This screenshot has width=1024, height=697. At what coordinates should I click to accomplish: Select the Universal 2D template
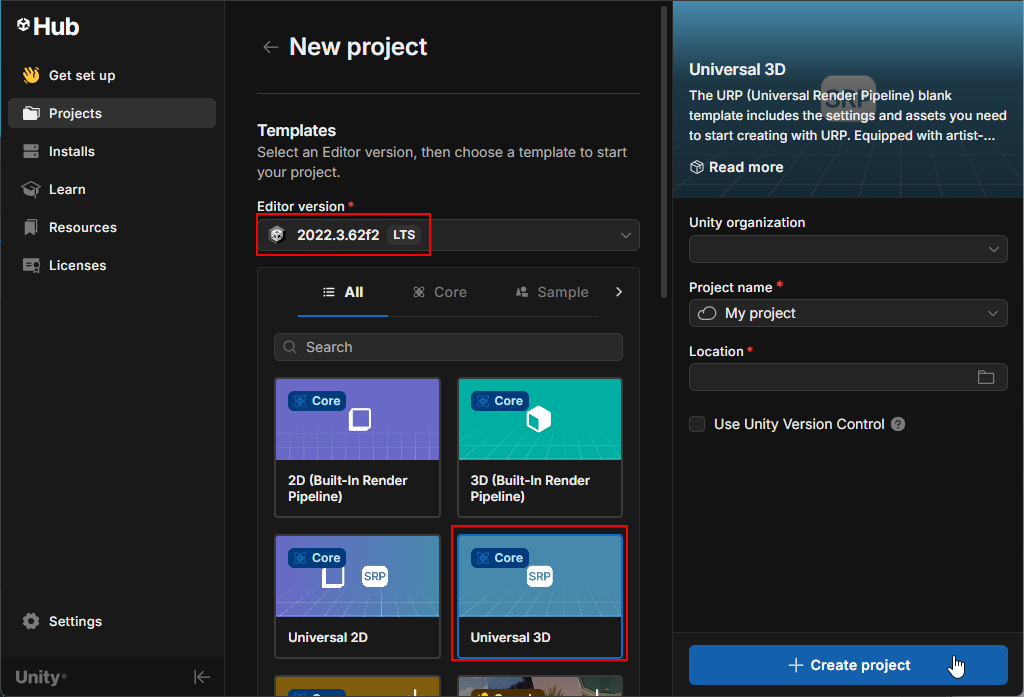tap(357, 596)
